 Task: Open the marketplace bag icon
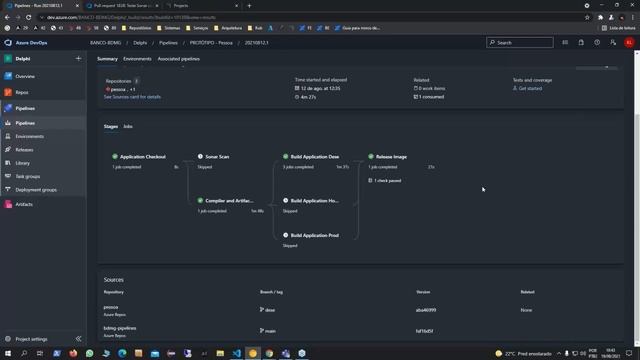(581, 42)
